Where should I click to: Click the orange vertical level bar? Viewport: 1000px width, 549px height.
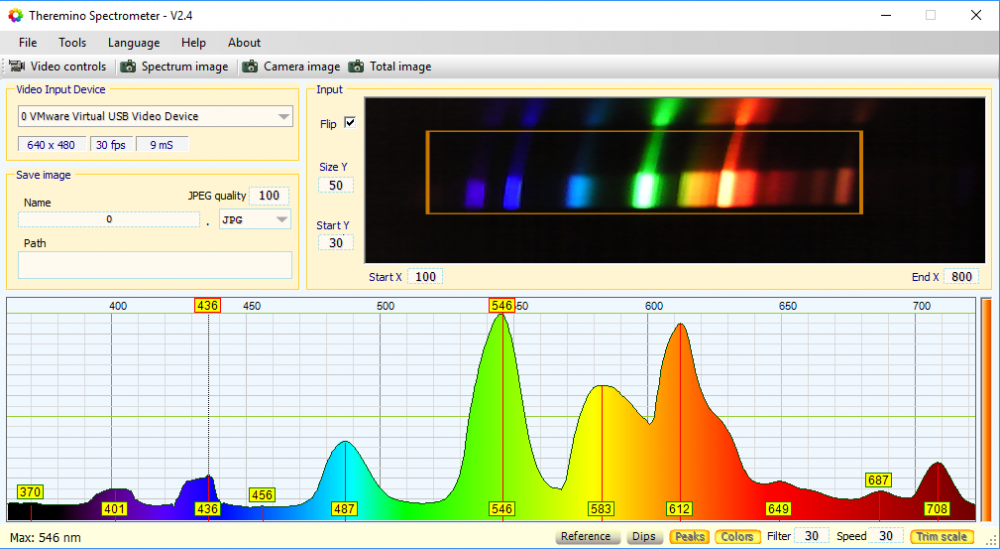coord(986,409)
